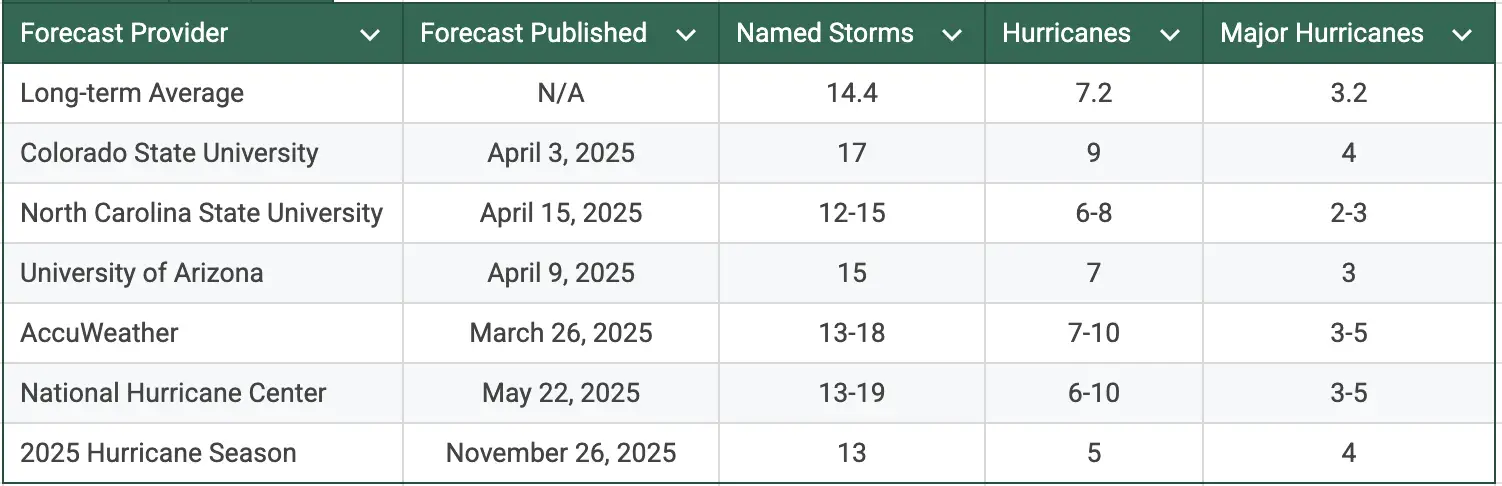
Task: Select the Colorado State University cell
Action: point(169,153)
